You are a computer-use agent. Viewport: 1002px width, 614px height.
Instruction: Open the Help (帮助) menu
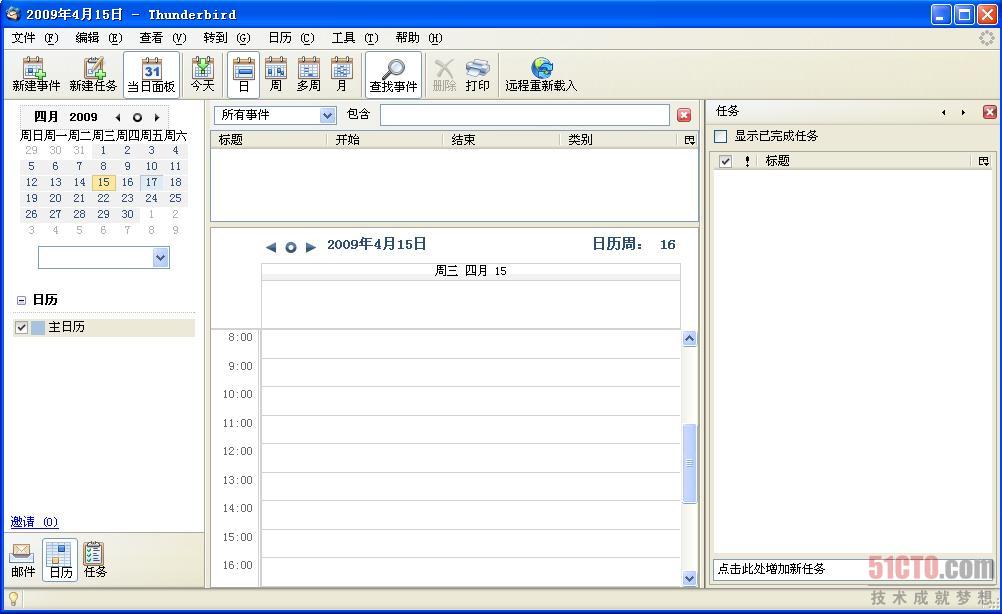pos(419,38)
